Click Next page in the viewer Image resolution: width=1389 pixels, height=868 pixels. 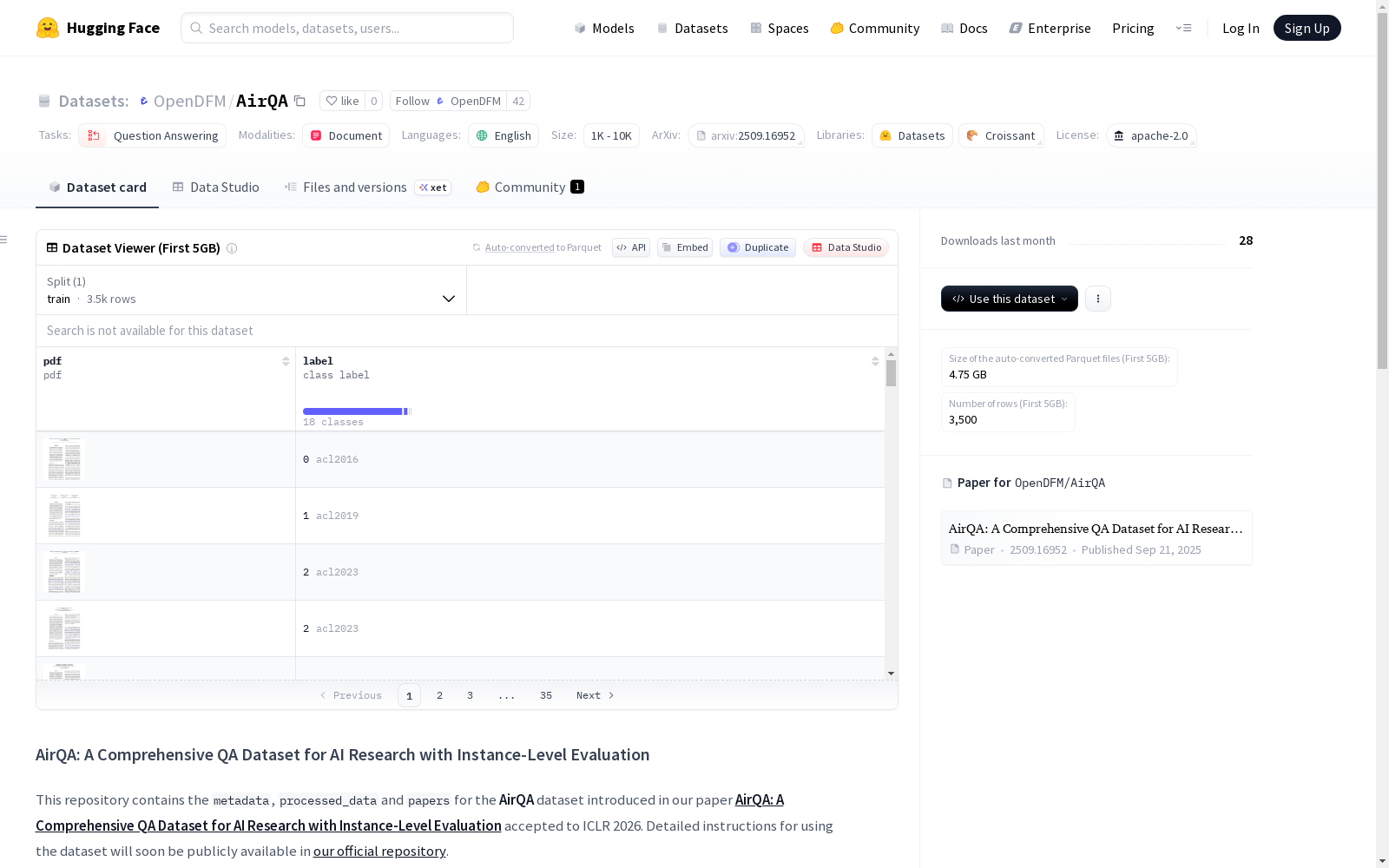(596, 695)
